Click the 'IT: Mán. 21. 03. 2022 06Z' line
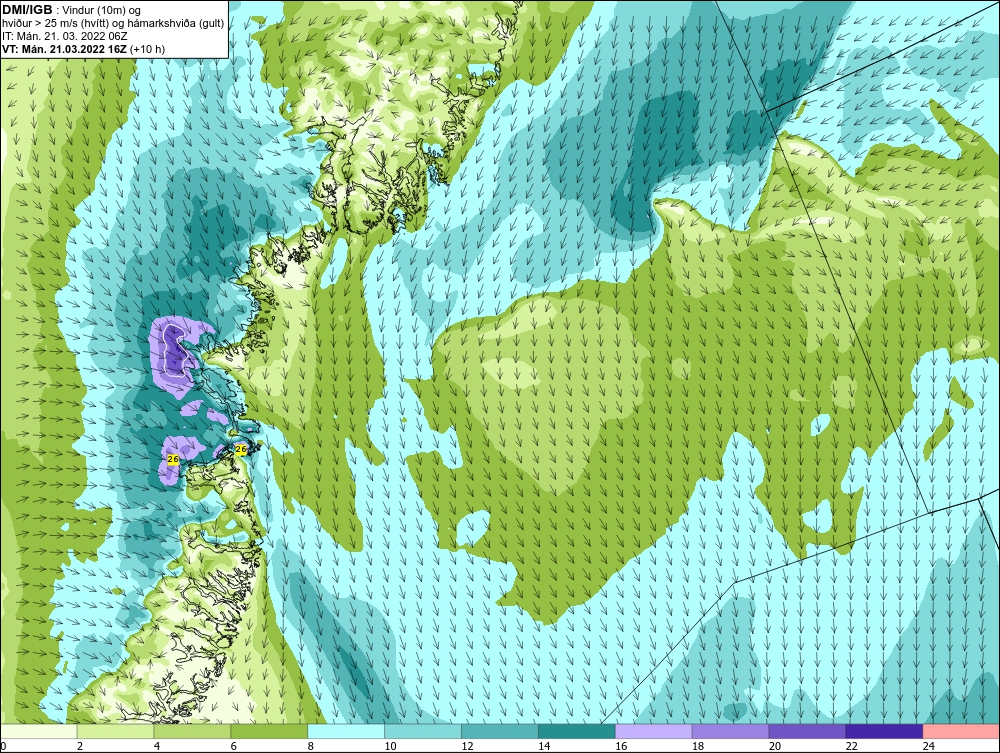Image resolution: width=1000 pixels, height=753 pixels. (x=64, y=36)
